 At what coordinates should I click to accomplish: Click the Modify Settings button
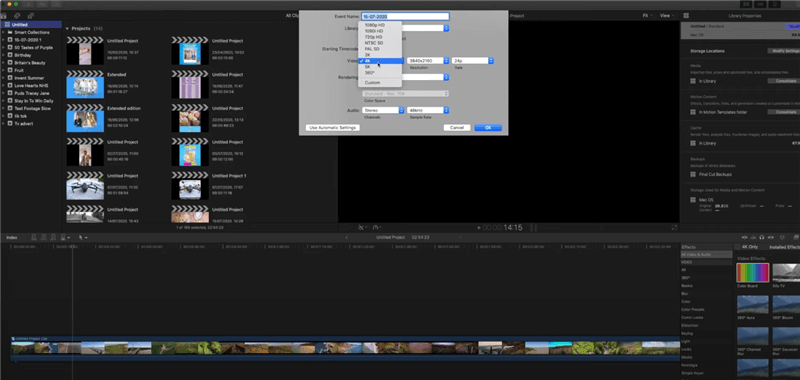click(784, 51)
